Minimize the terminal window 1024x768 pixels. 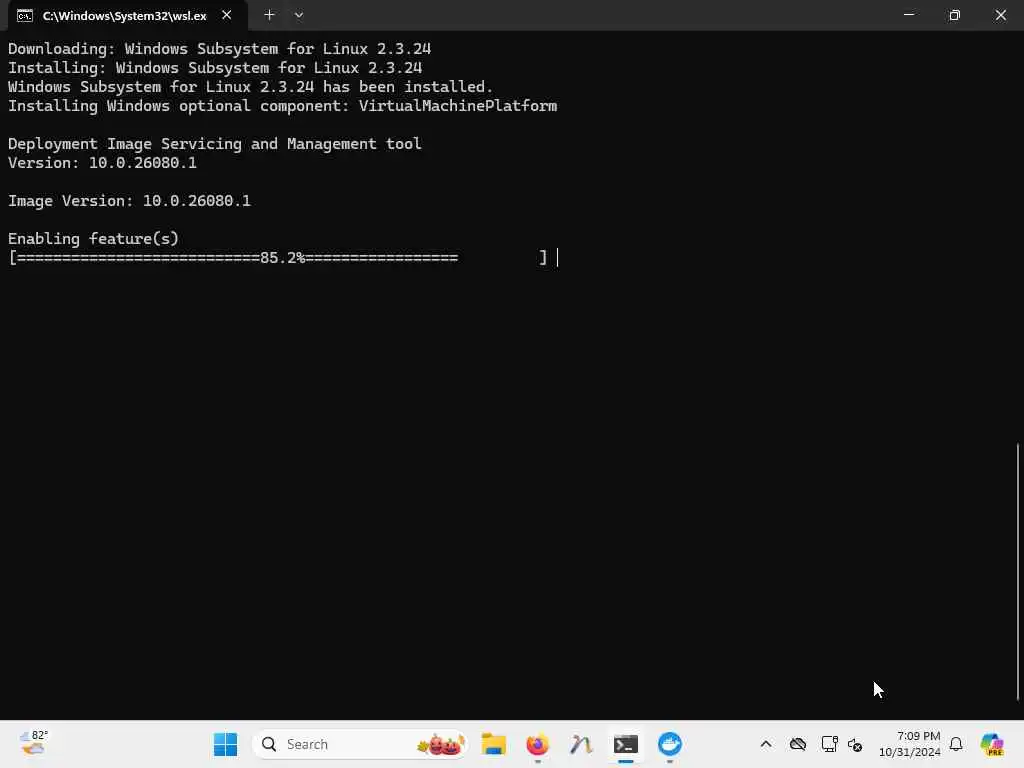click(x=908, y=15)
